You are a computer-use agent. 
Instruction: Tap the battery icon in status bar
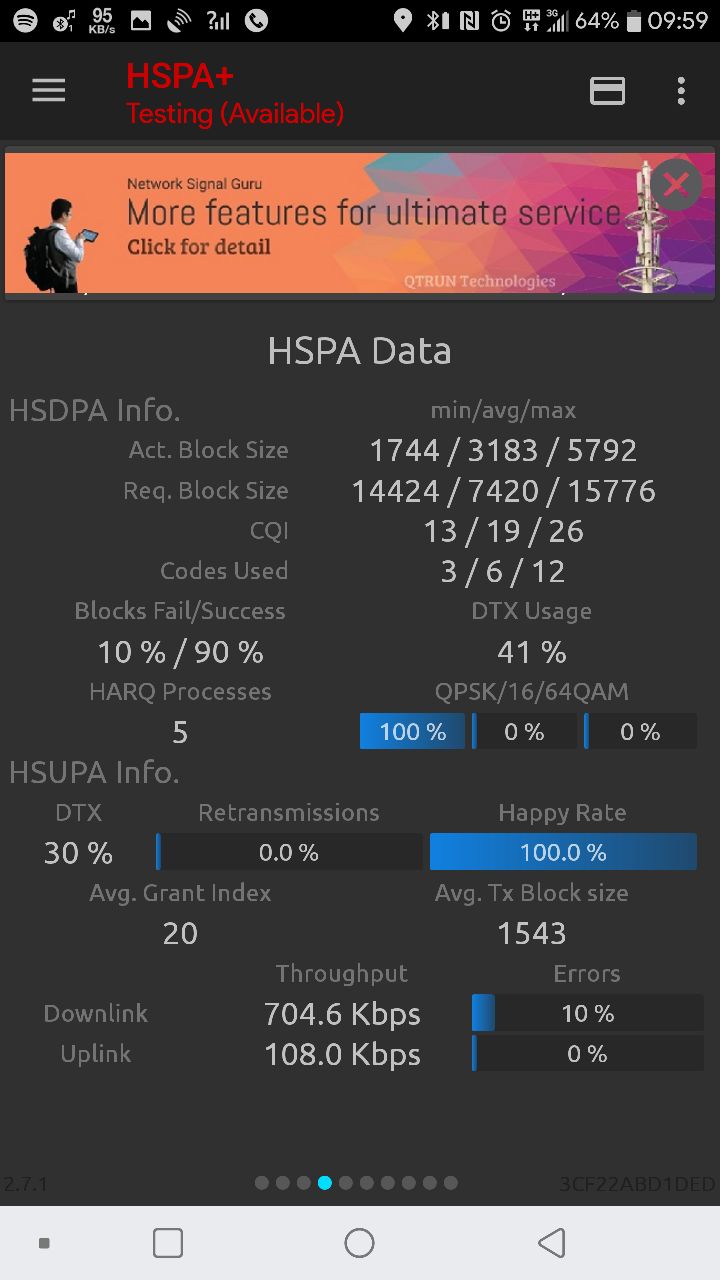[633, 20]
